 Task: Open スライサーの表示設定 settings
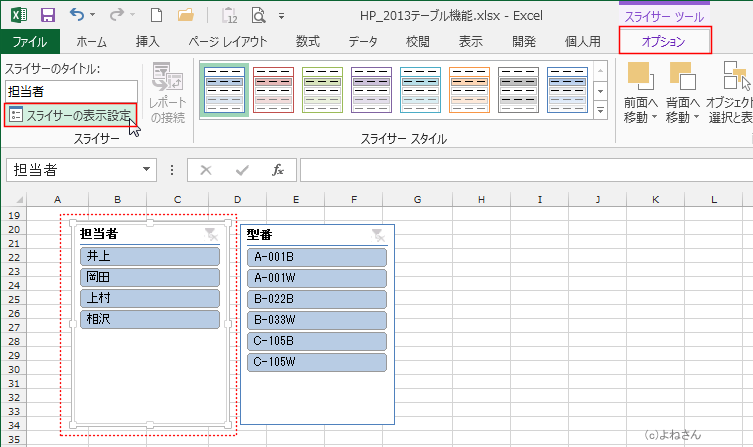coord(71,115)
